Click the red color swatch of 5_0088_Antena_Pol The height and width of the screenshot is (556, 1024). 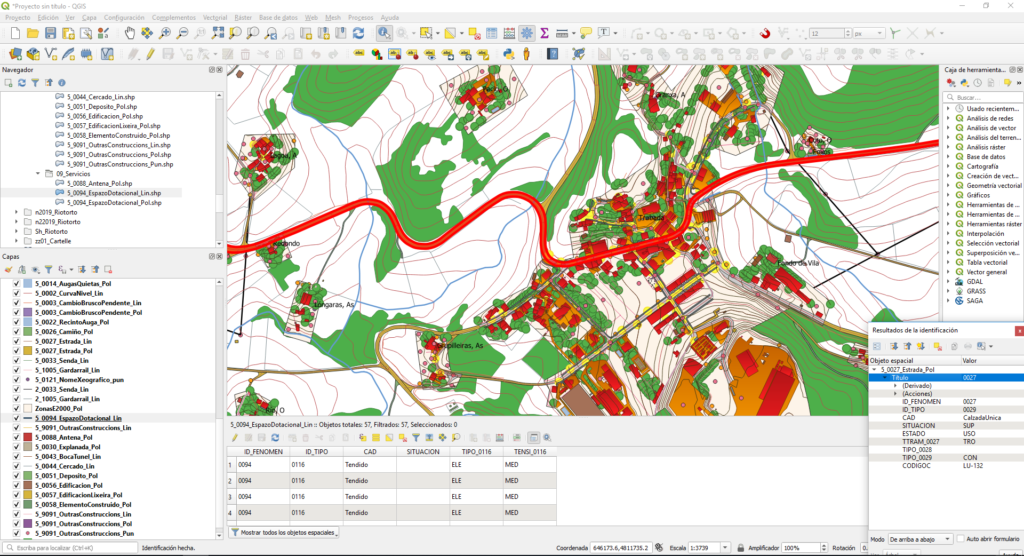point(28,437)
